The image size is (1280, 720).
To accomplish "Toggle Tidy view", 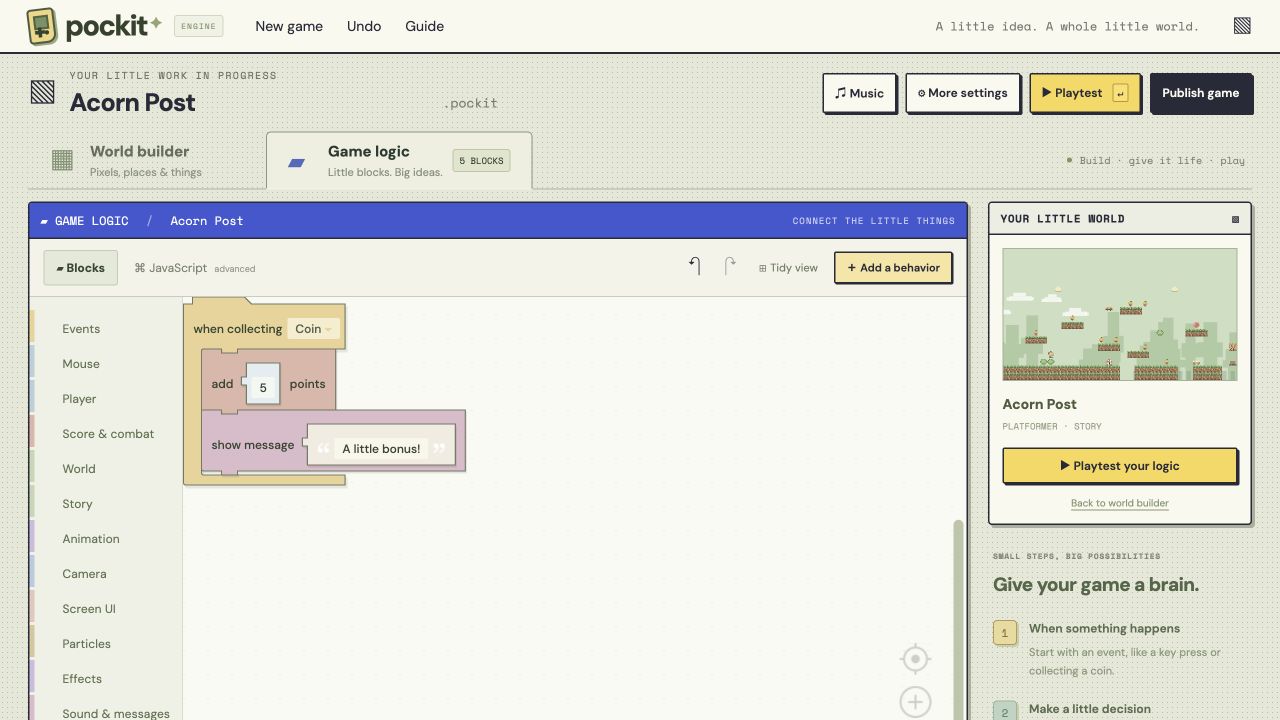I will [788, 268].
